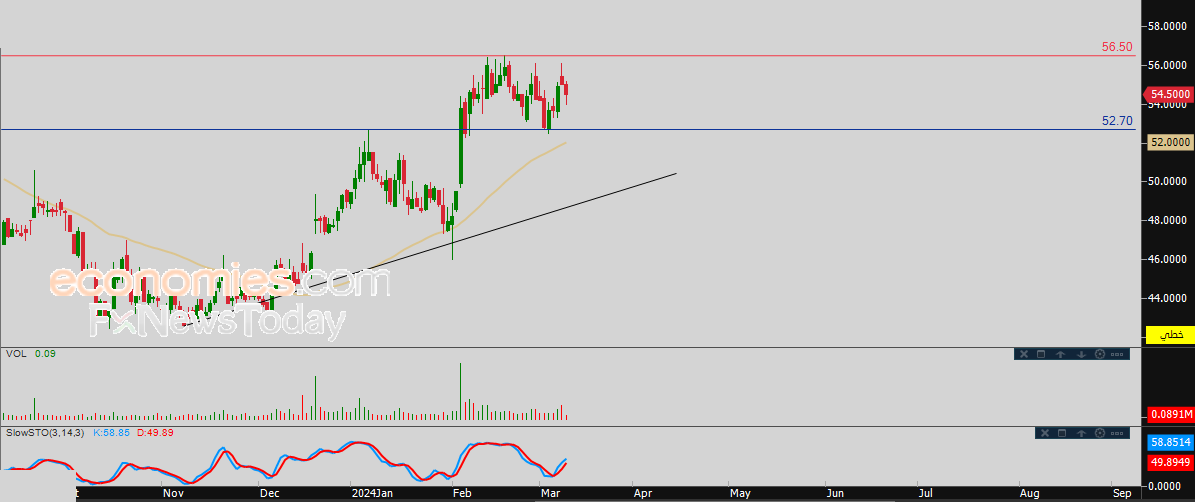Click the Apr date axis label
The height and width of the screenshot is (502, 1195).
tap(642, 494)
